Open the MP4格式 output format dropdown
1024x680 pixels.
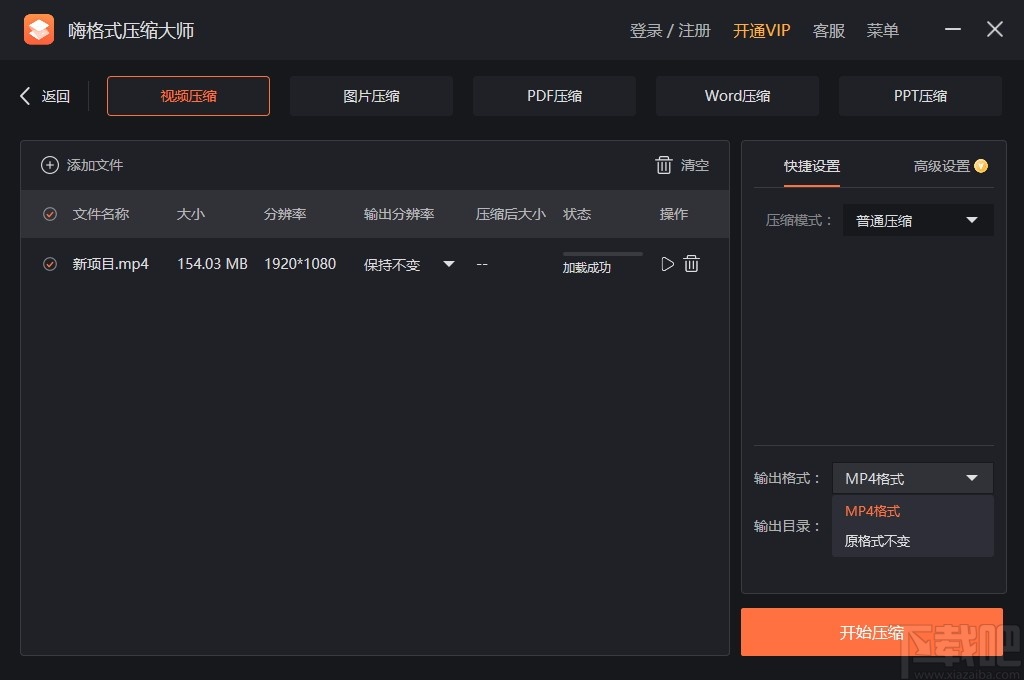click(x=911, y=478)
